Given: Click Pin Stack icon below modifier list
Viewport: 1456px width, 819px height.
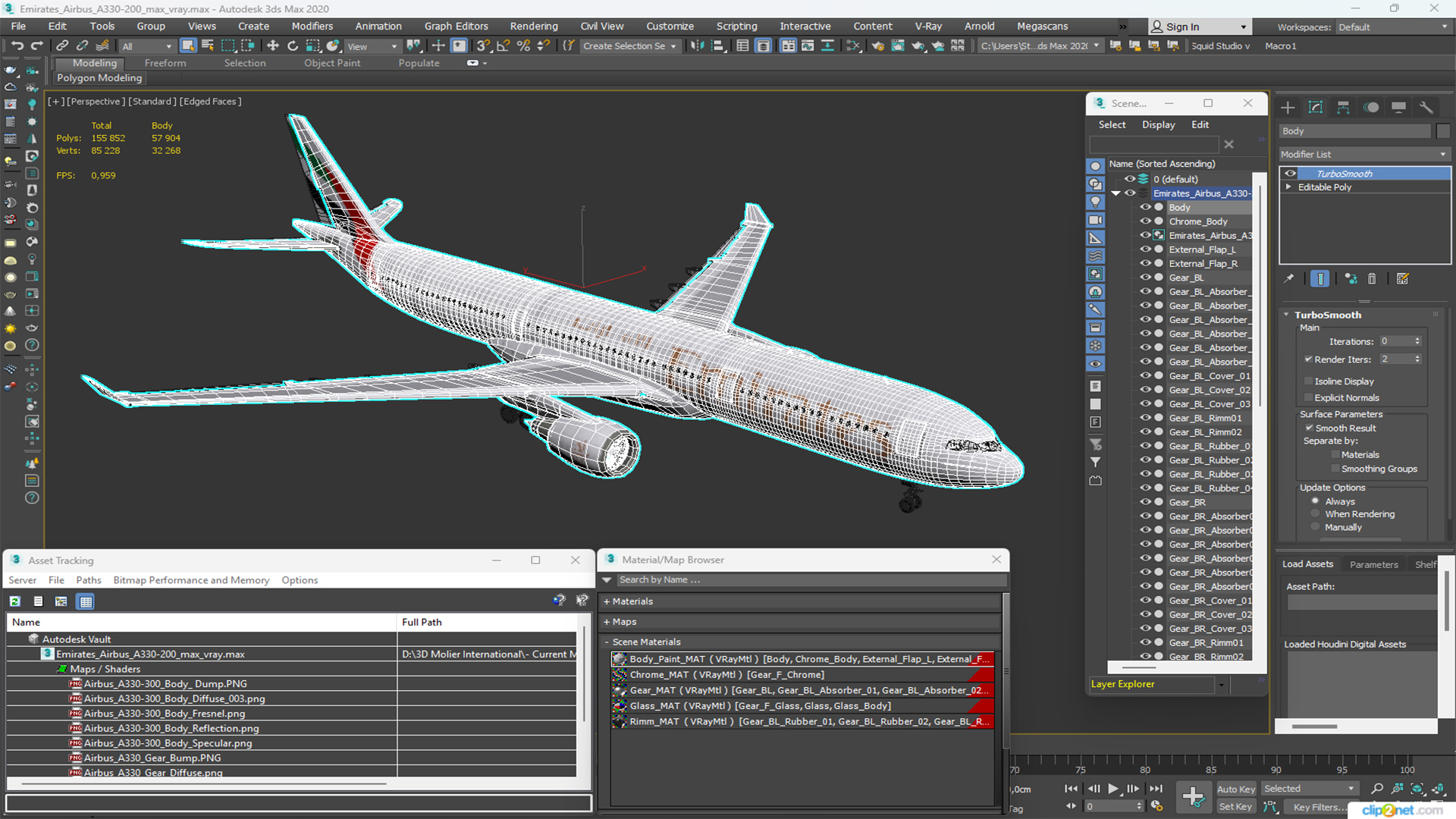Looking at the screenshot, I should (x=1288, y=279).
